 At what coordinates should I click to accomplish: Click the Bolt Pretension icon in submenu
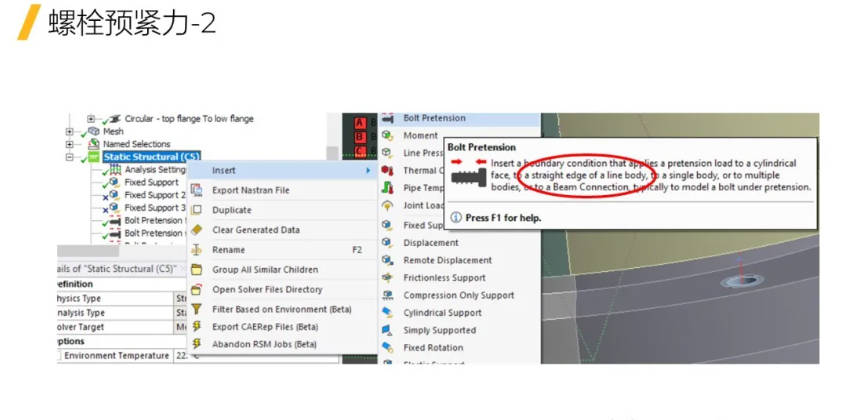tap(387, 118)
